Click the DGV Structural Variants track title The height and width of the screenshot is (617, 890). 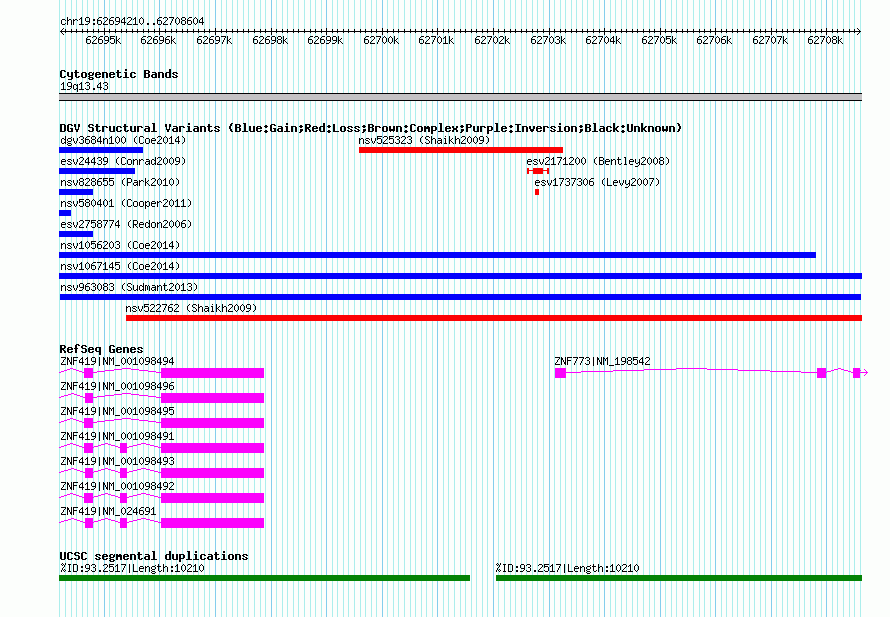[x=371, y=128]
